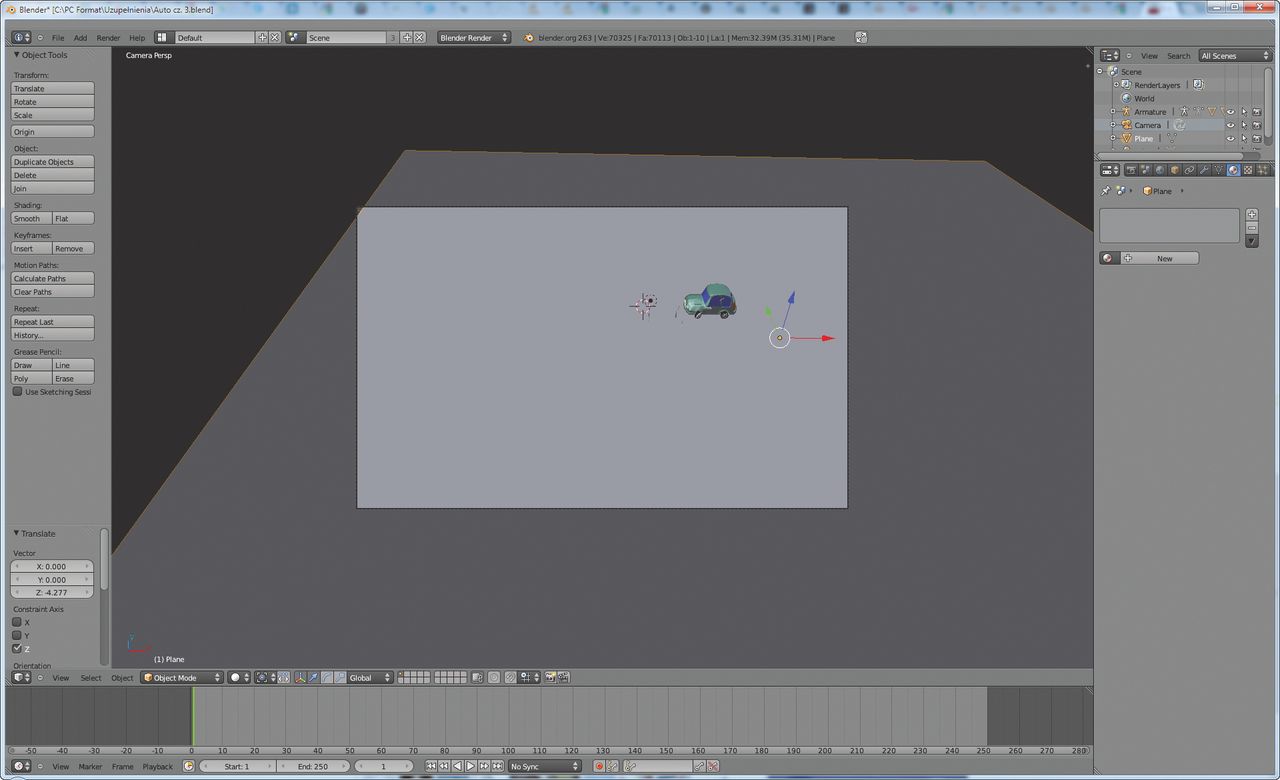
Task: Click the rotate manipulator arc icon
Action: (x=328, y=677)
